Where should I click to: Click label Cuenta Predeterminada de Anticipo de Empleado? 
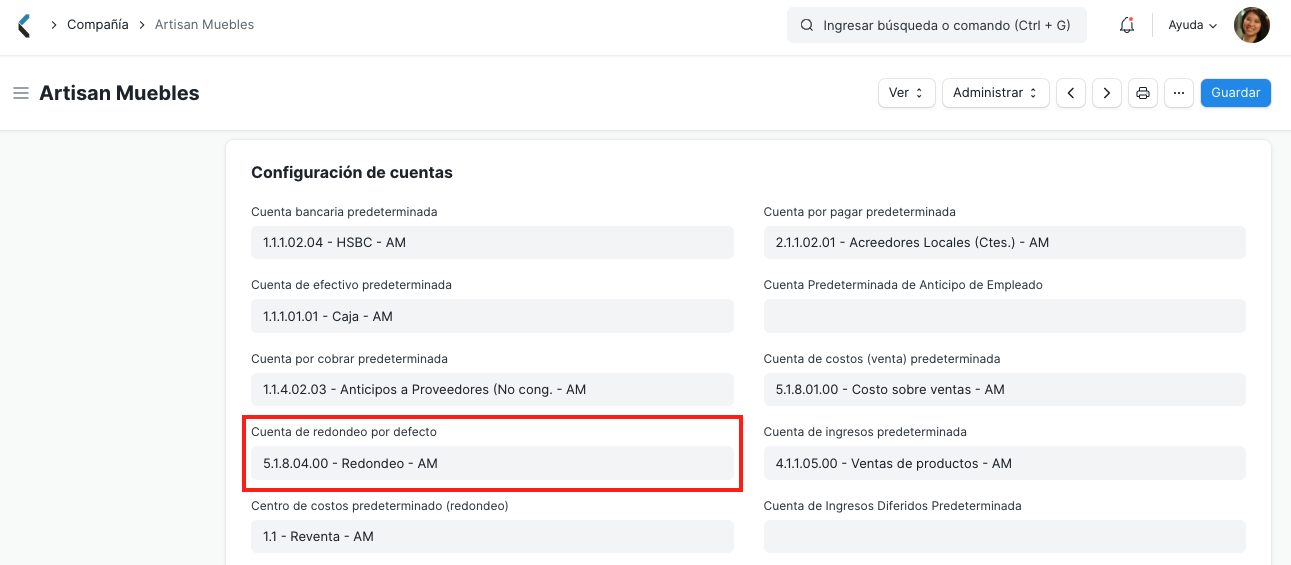click(x=903, y=285)
